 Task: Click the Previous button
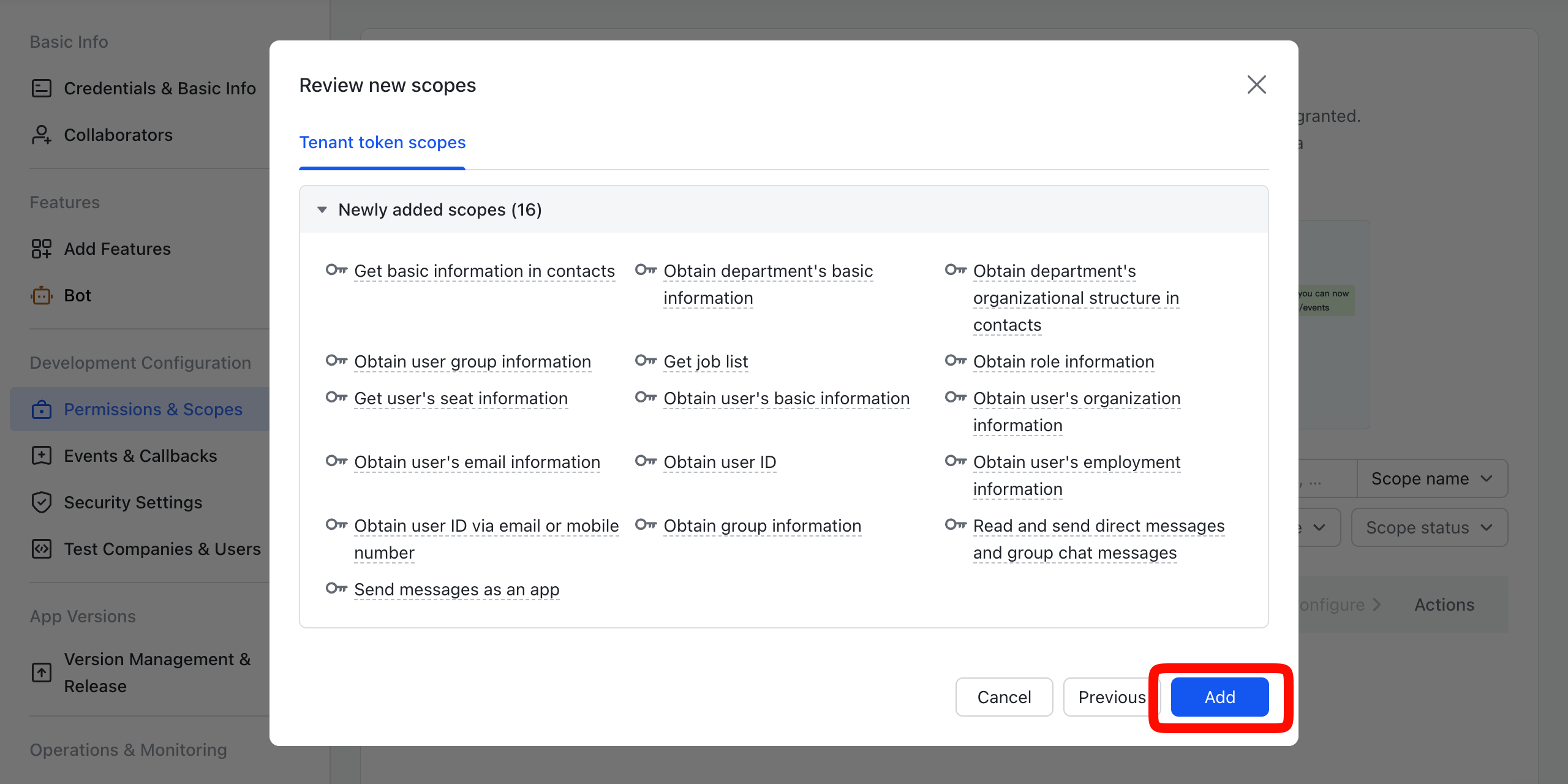1112,697
